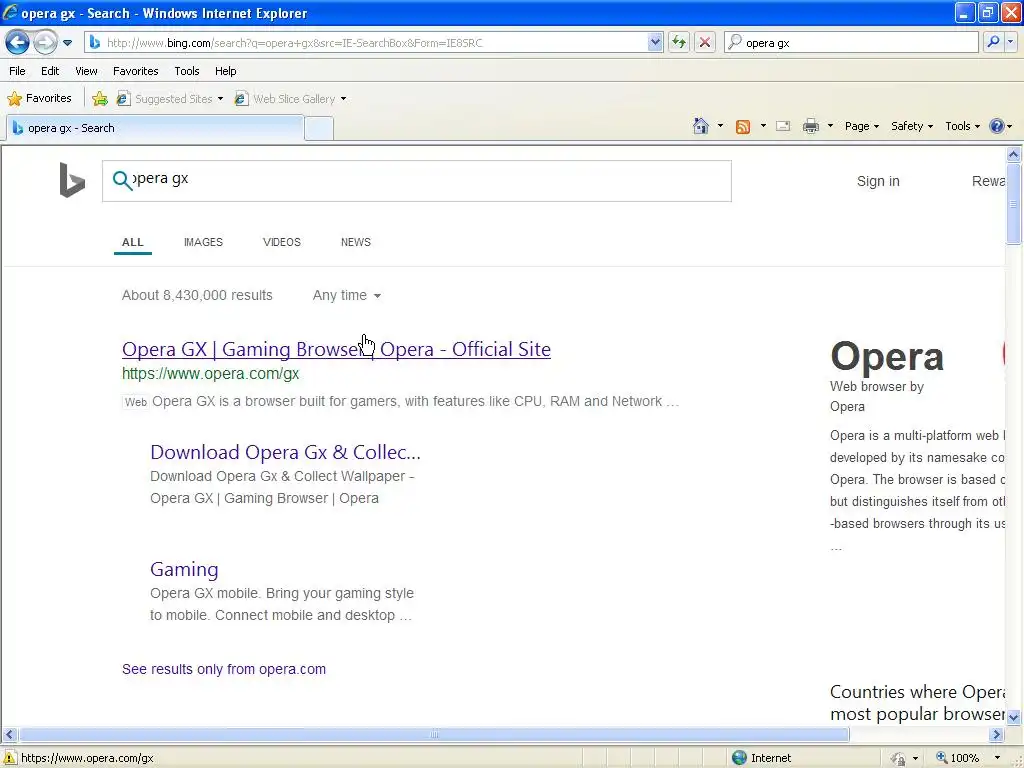Image resolution: width=1024 pixels, height=768 pixels.
Task: Click the Bing search text field
Action: coord(417,181)
